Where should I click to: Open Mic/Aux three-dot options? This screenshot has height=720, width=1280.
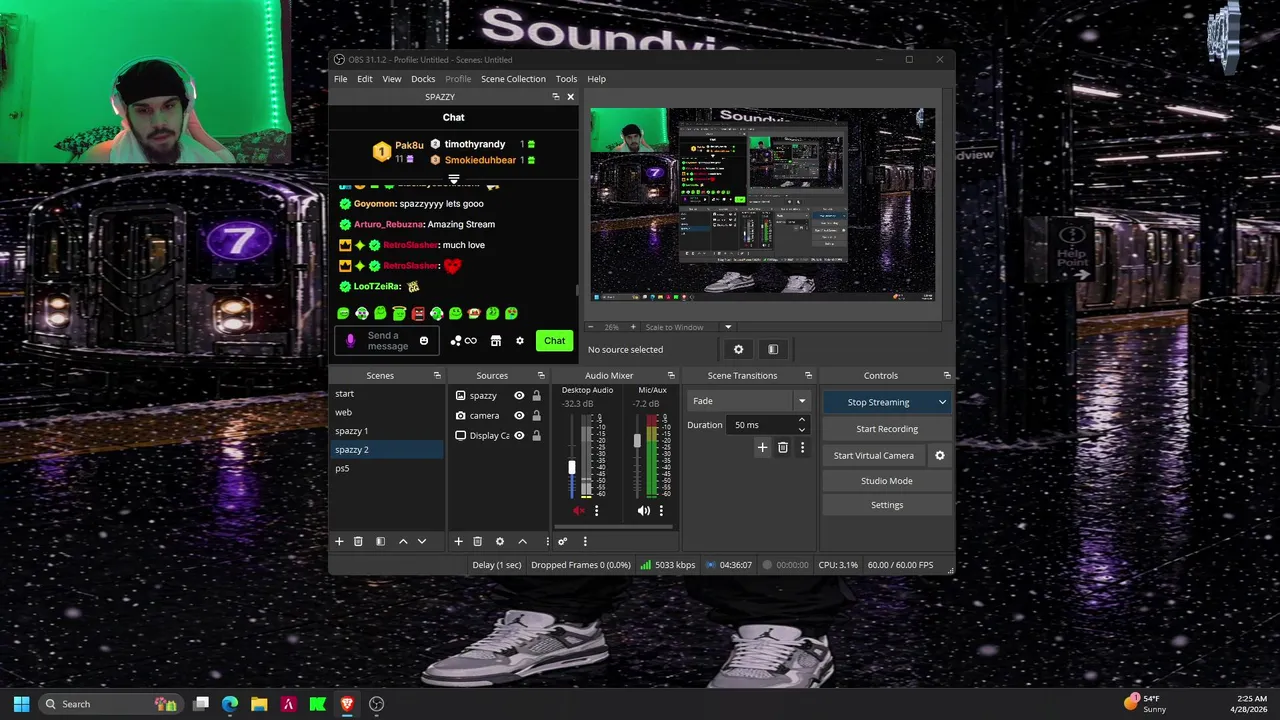pos(661,511)
